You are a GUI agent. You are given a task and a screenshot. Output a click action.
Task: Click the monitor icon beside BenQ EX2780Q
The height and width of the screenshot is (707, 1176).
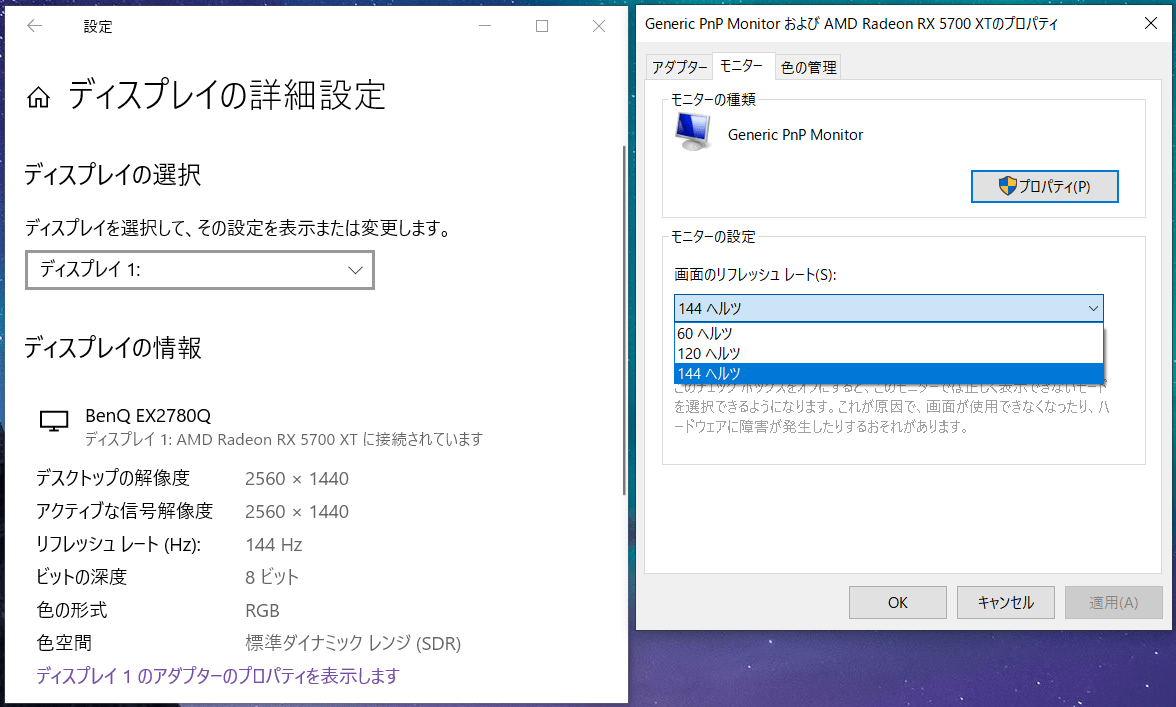tap(54, 421)
